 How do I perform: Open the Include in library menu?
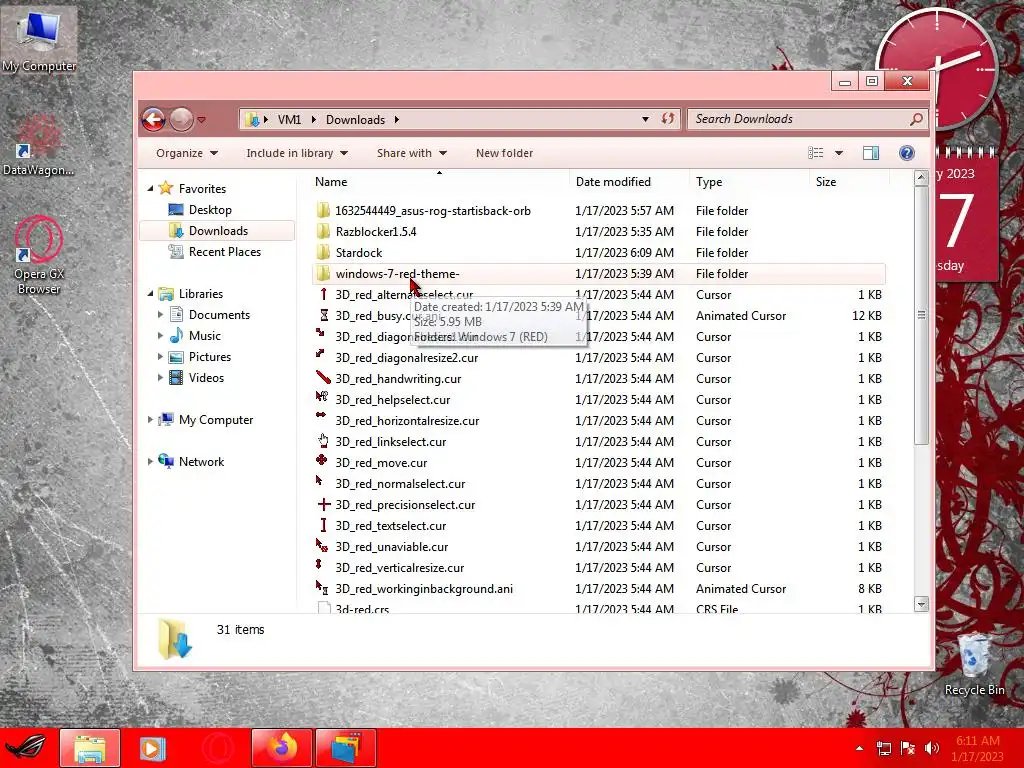[x=296, y=153]
